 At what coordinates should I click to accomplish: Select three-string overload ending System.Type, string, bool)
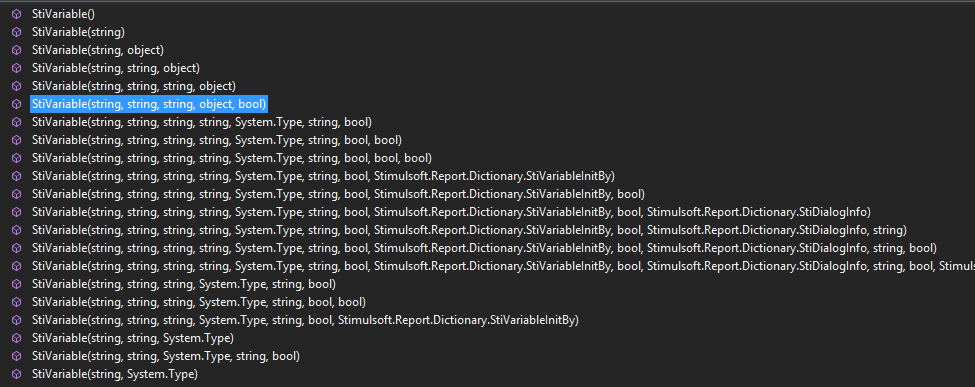point(183,284)
